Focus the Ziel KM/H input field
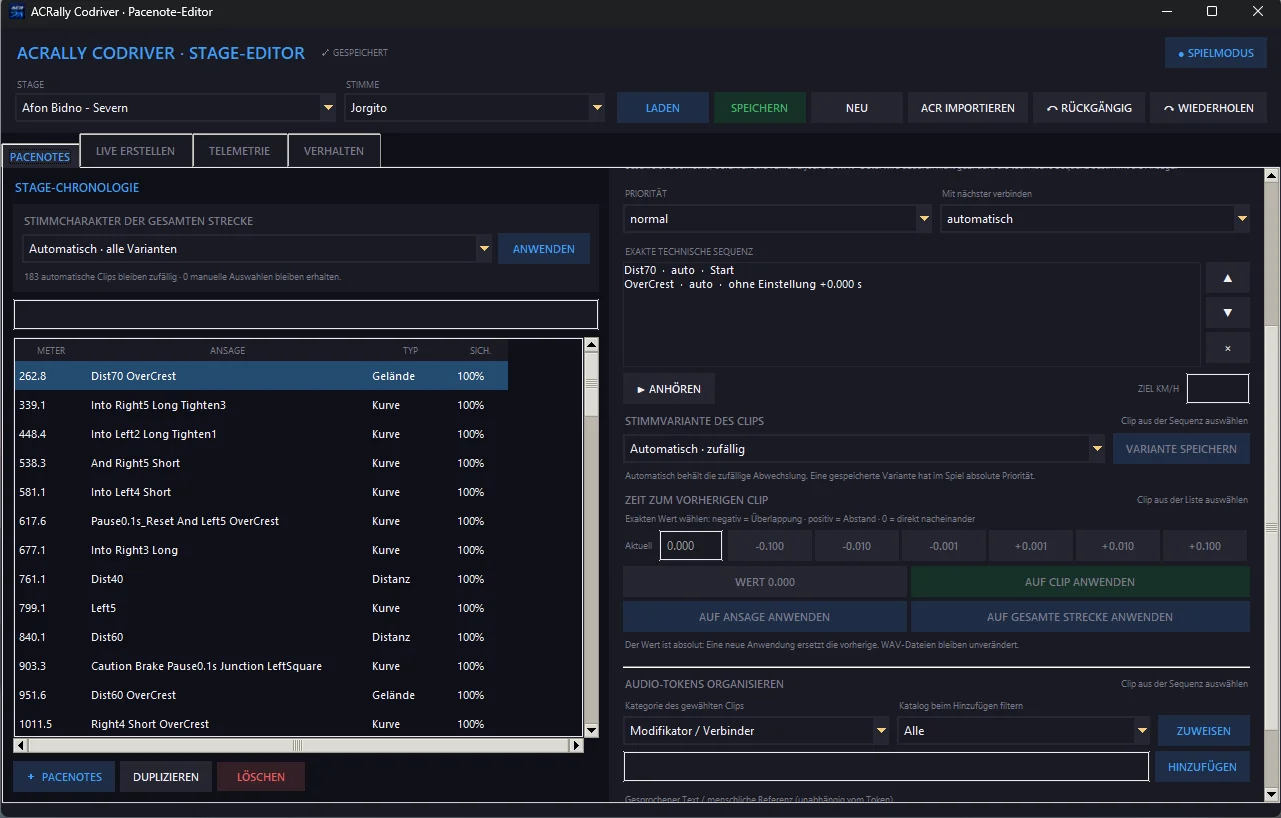 (1218, 389)
